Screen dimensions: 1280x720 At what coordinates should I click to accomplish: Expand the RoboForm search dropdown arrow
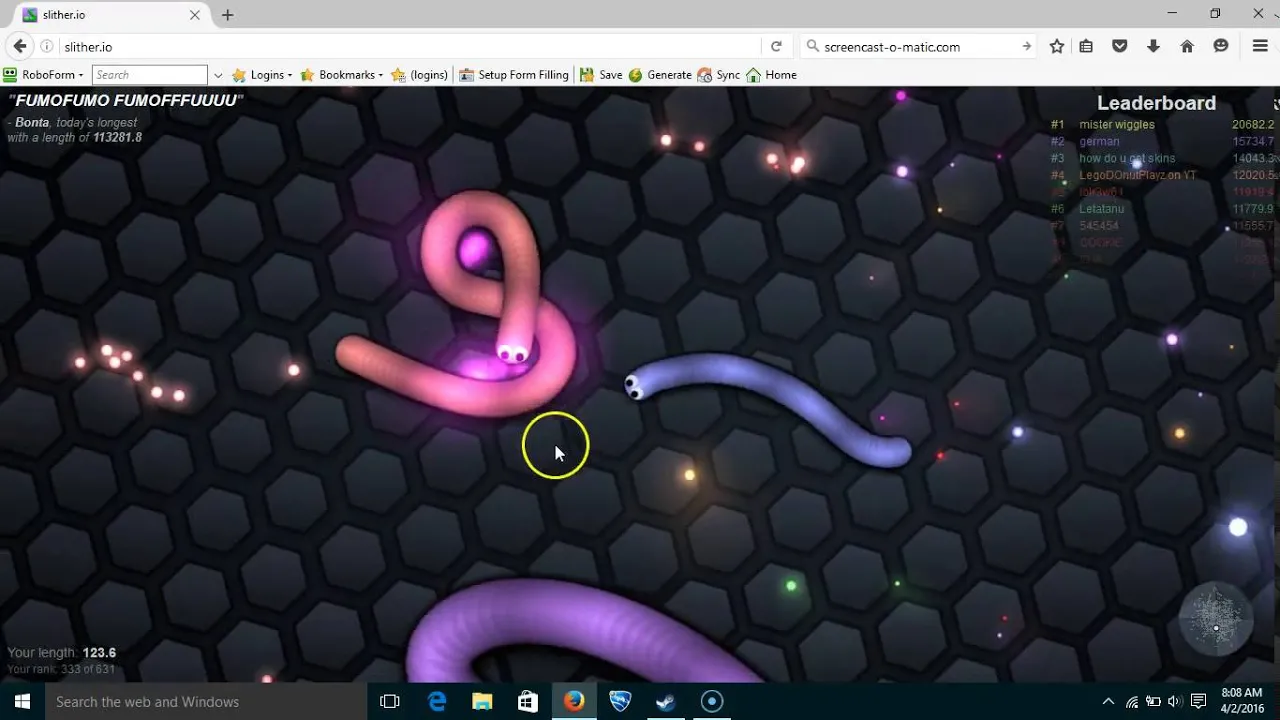coord(218,75)
